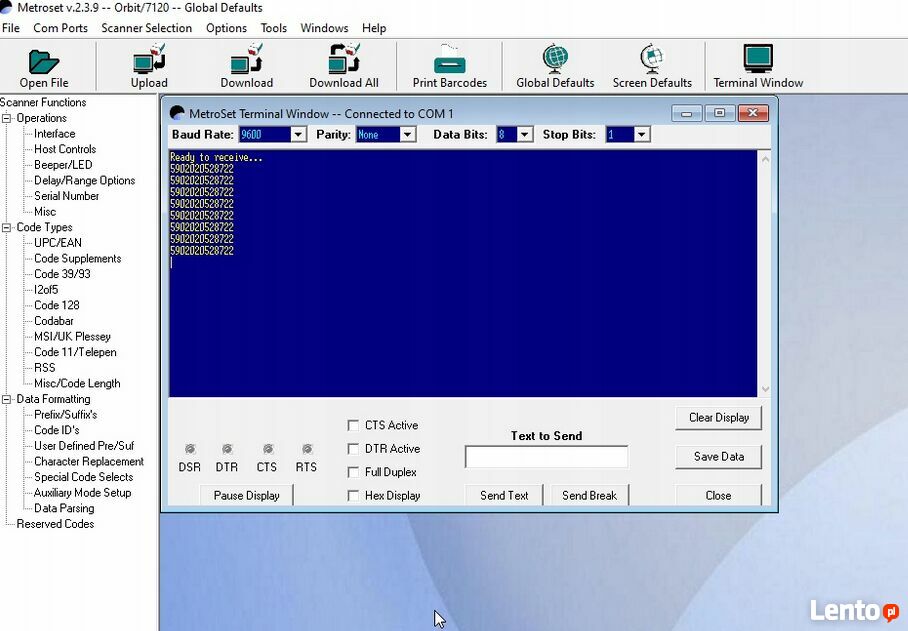Open the Stop Bits dropdown
The height and width of the screenshot is (631, 908).
point(641,135)
